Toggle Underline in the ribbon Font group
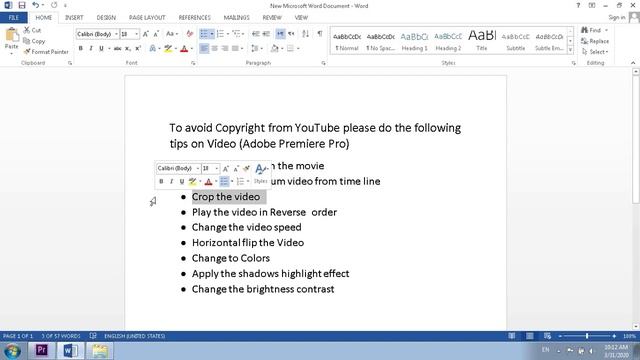This screenshot has width=640, height=360. 101,49
